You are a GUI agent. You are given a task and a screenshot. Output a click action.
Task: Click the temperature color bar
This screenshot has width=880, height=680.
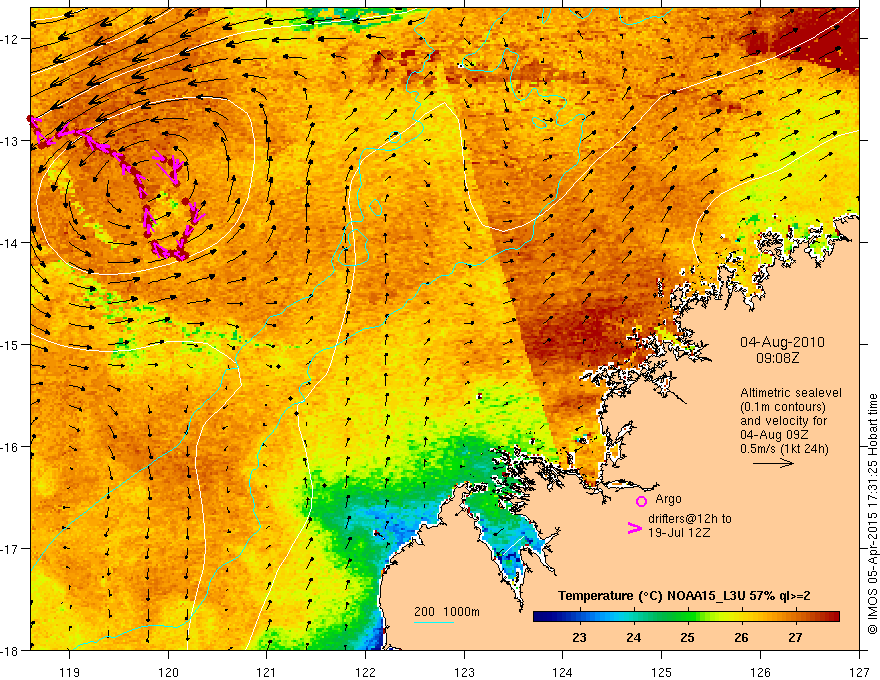pyautogui.click(x=686, y=617)
